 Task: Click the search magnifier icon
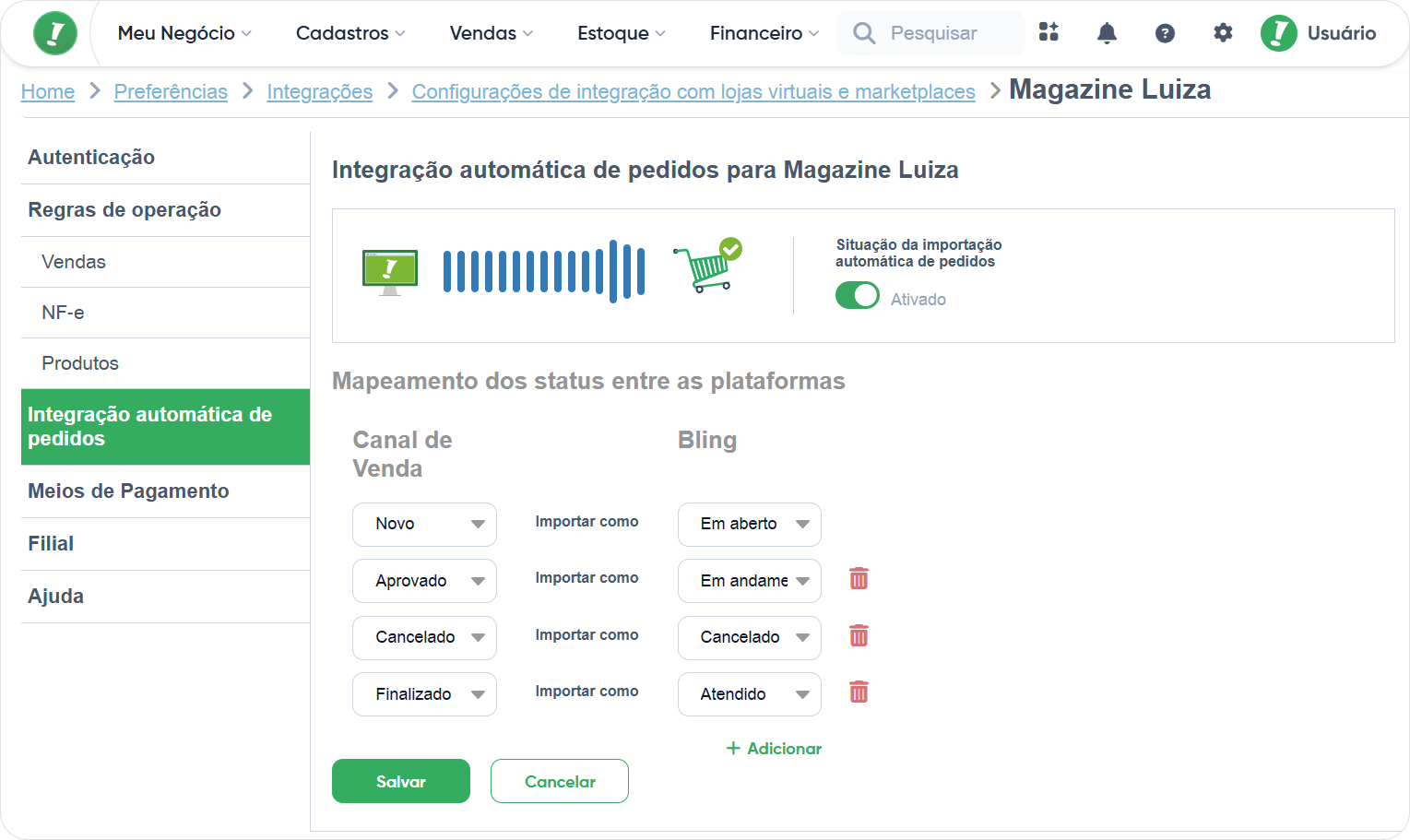coord(864,33)
